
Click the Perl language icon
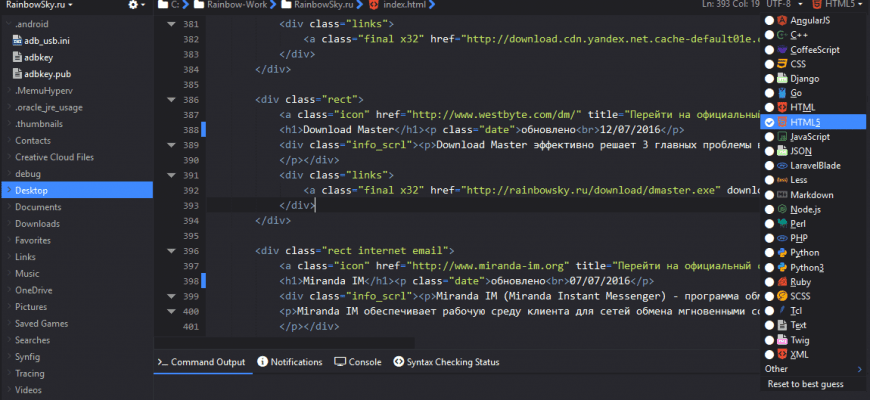click(x=782, y=224)
